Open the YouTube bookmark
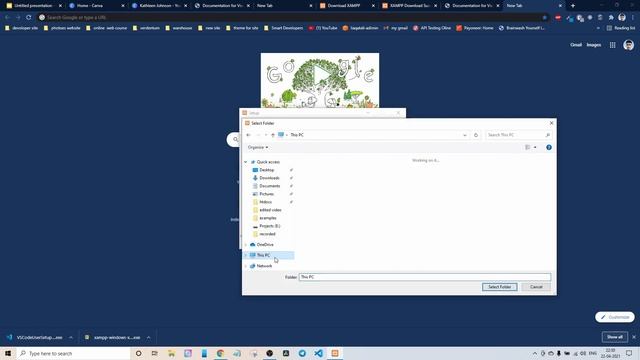The image size is (640, 360). (x=323, y=28)
